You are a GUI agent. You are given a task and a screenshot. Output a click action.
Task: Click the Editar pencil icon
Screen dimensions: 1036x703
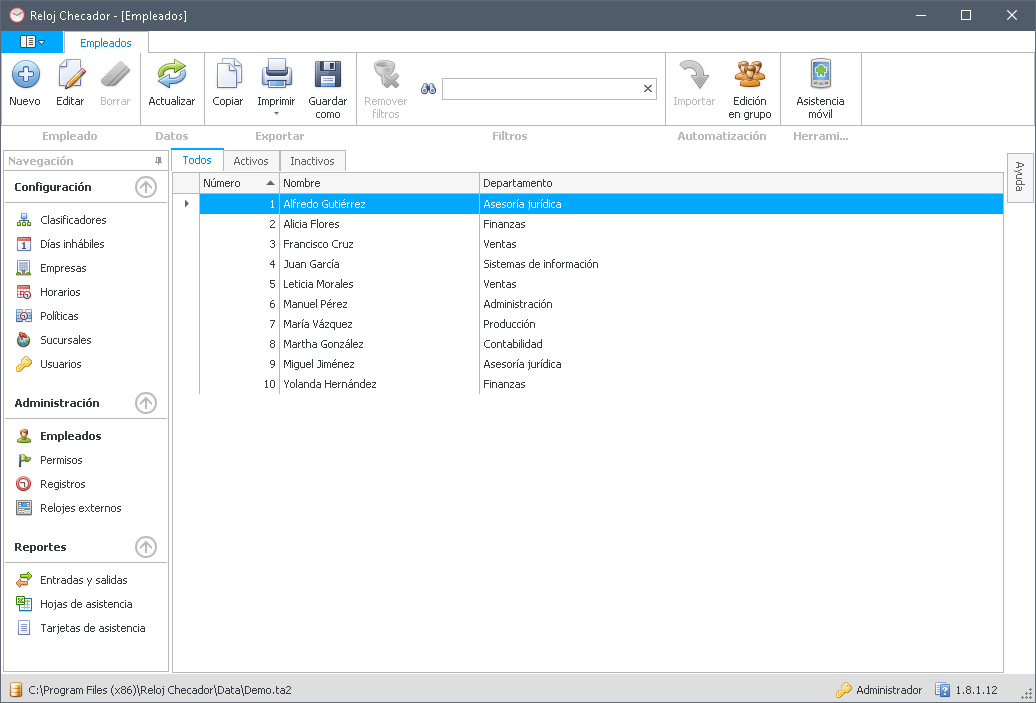tap(70, 75)
